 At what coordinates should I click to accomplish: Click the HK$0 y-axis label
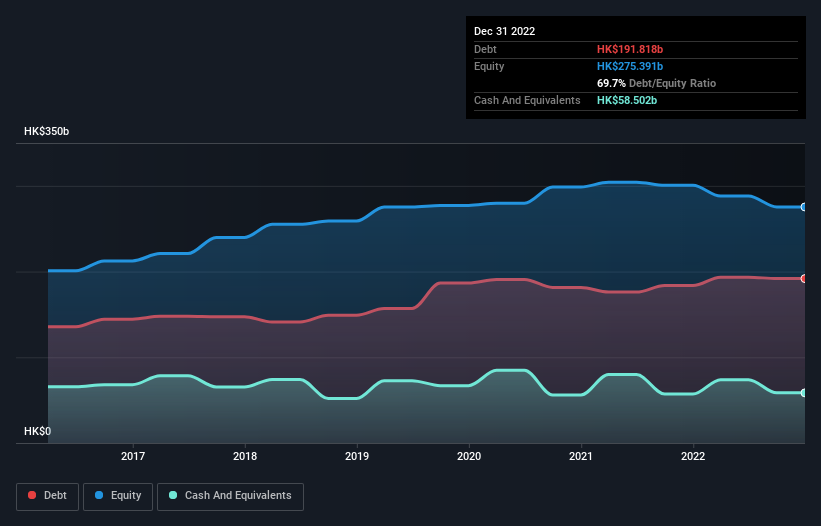(x=38, y=431)
